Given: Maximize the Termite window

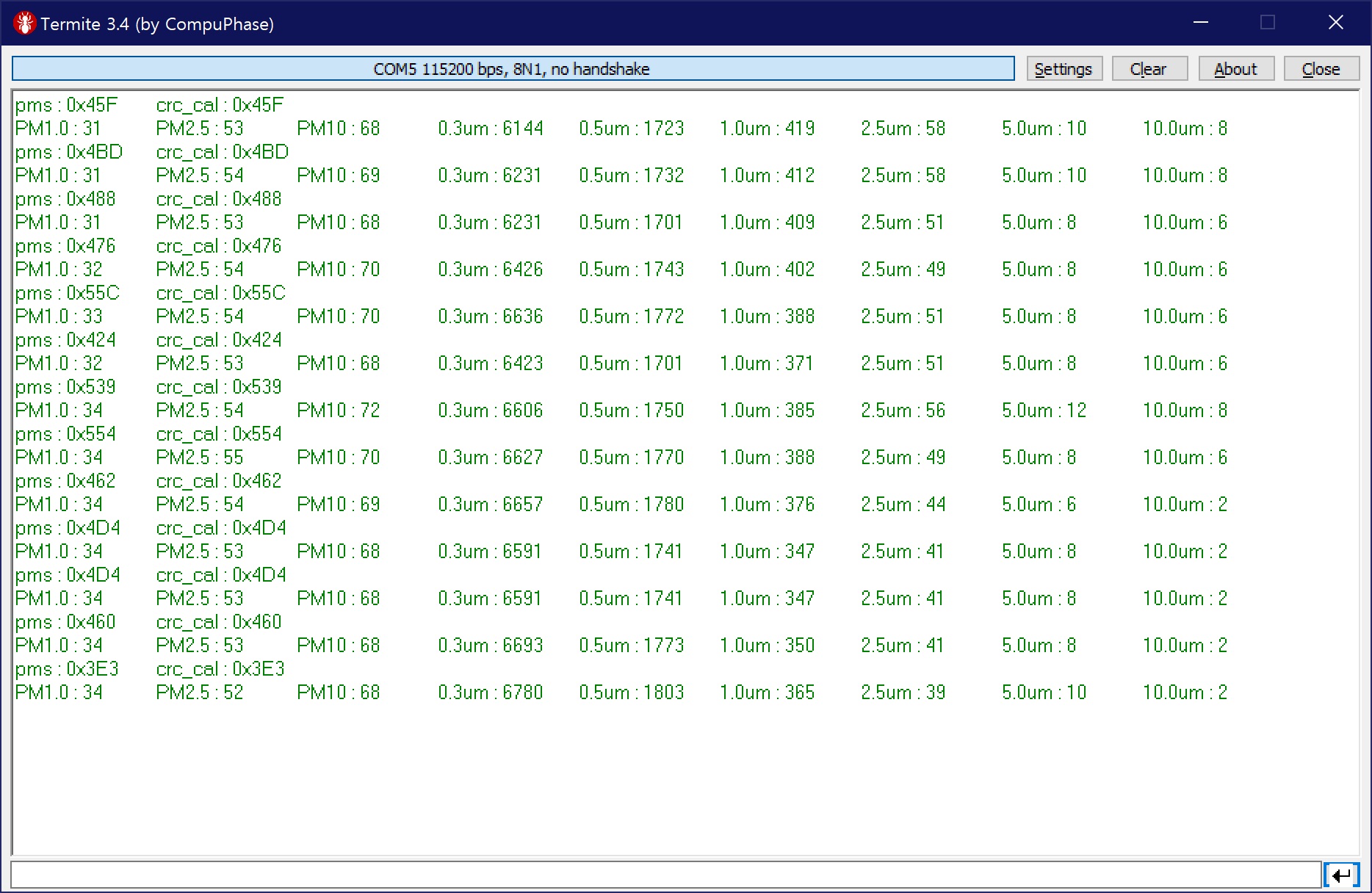Looking at the screenshot, I should (1268, 23).
